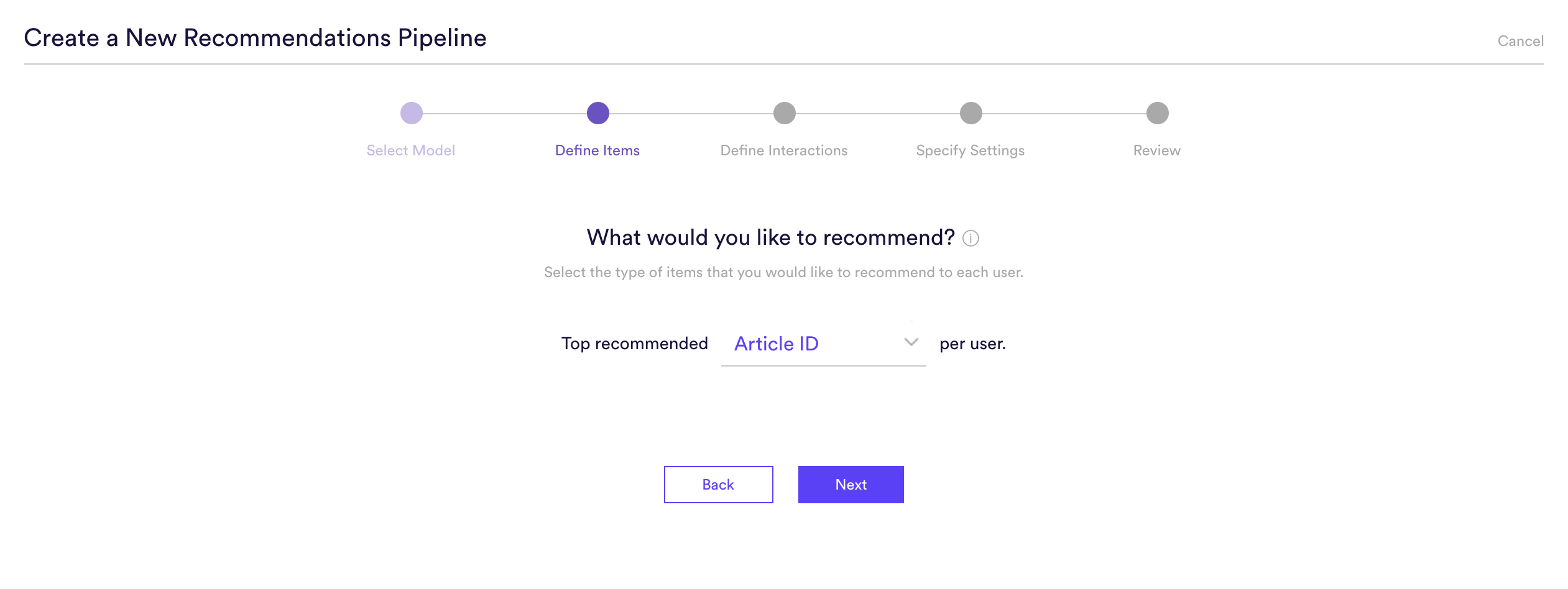The image size is (1568, 589).
Task: Click the progress line between Select Model and Define Items
Action: (x=505, y=114)
